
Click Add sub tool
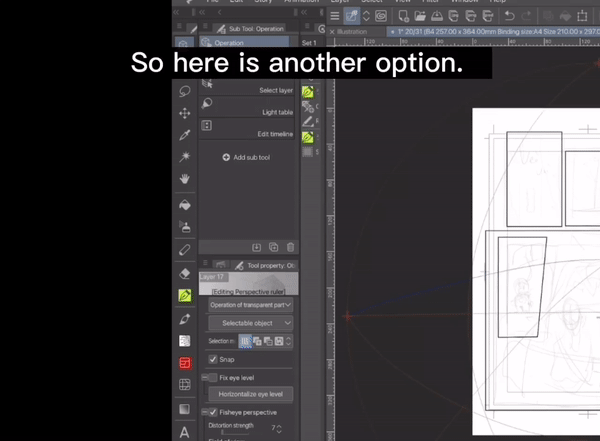click(246, 157)
